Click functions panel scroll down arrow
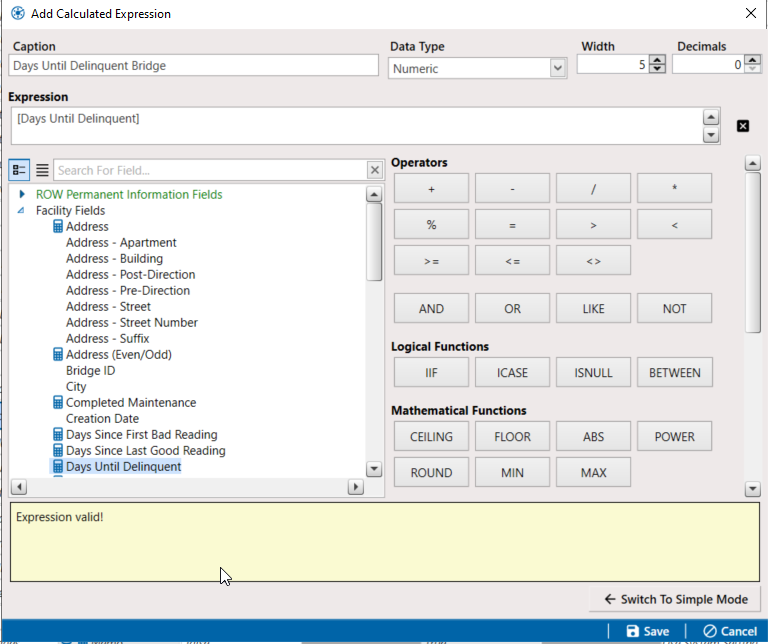 (x=752, y=489)
